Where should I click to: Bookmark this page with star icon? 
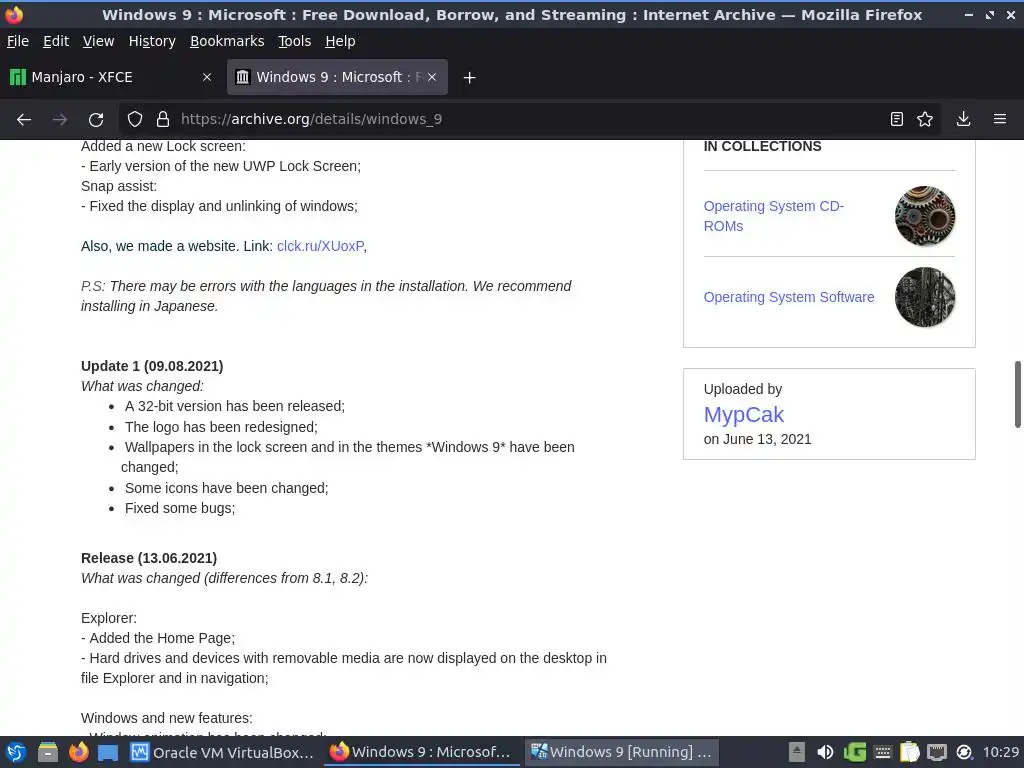(925, 120)
